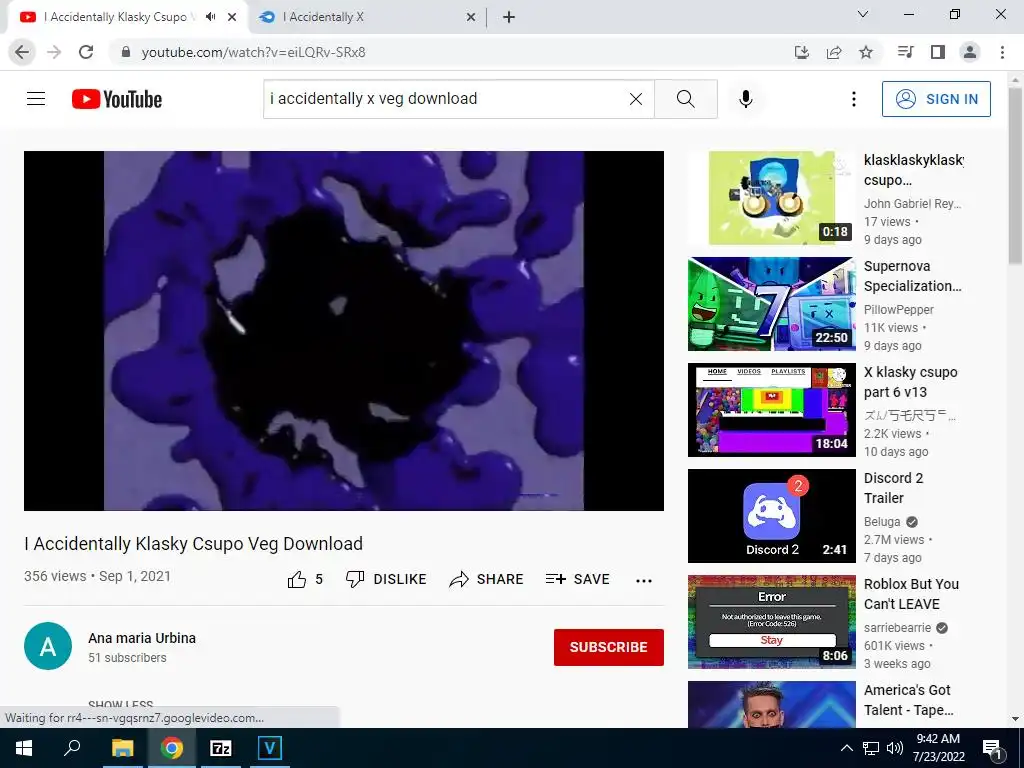The image size is (1024, 768).
Task: Mute the YouTube tab audio indicator
Action: [x=210, y=17]
